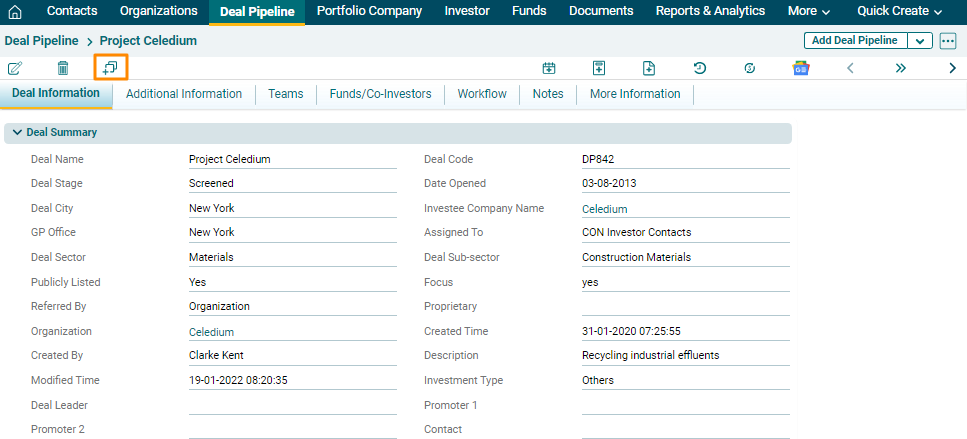Click the home icon in navigation bar
The width and height of the screenshot is (967, 439).
(x=15, y=12)
